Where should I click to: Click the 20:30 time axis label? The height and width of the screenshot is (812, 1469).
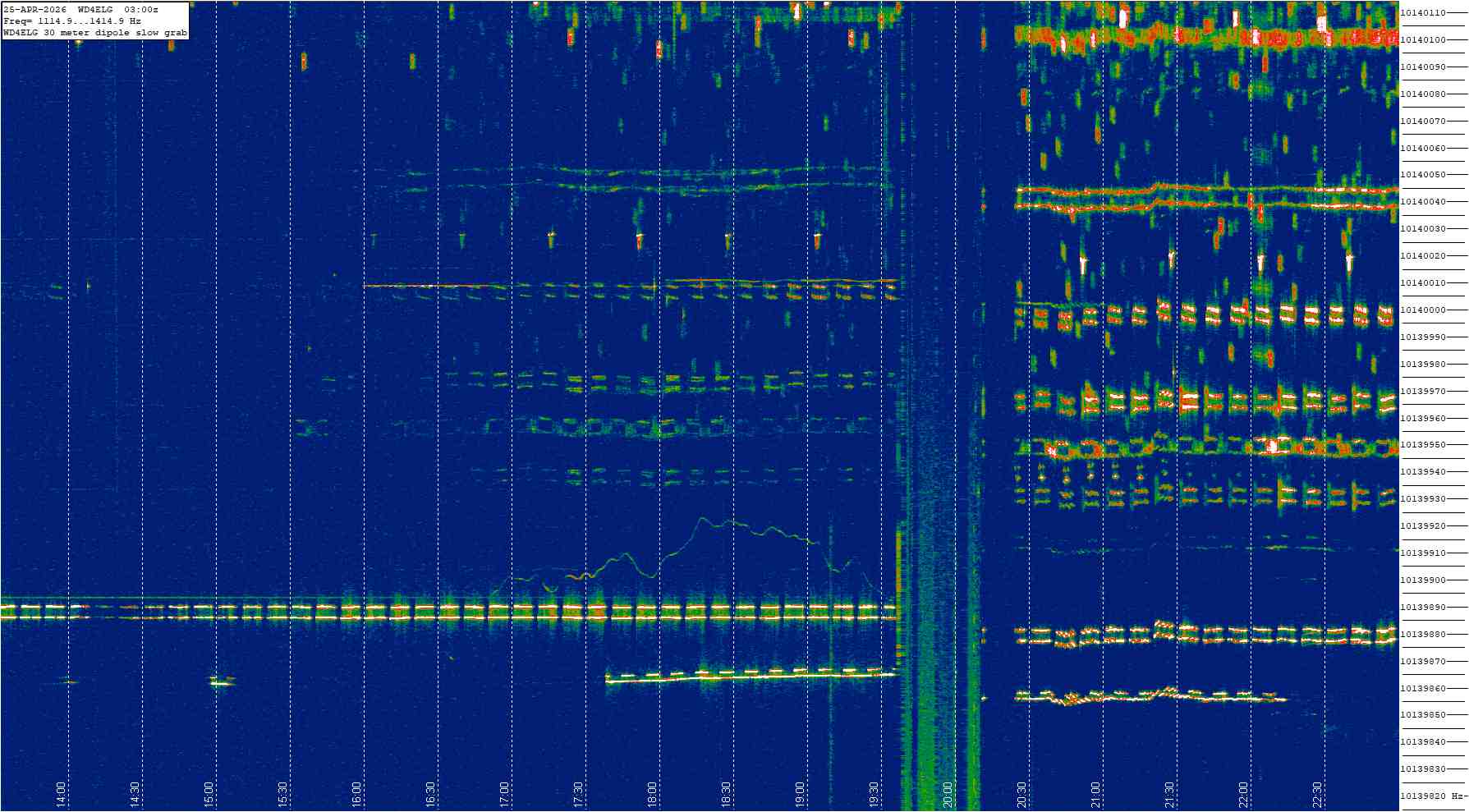1021,794
